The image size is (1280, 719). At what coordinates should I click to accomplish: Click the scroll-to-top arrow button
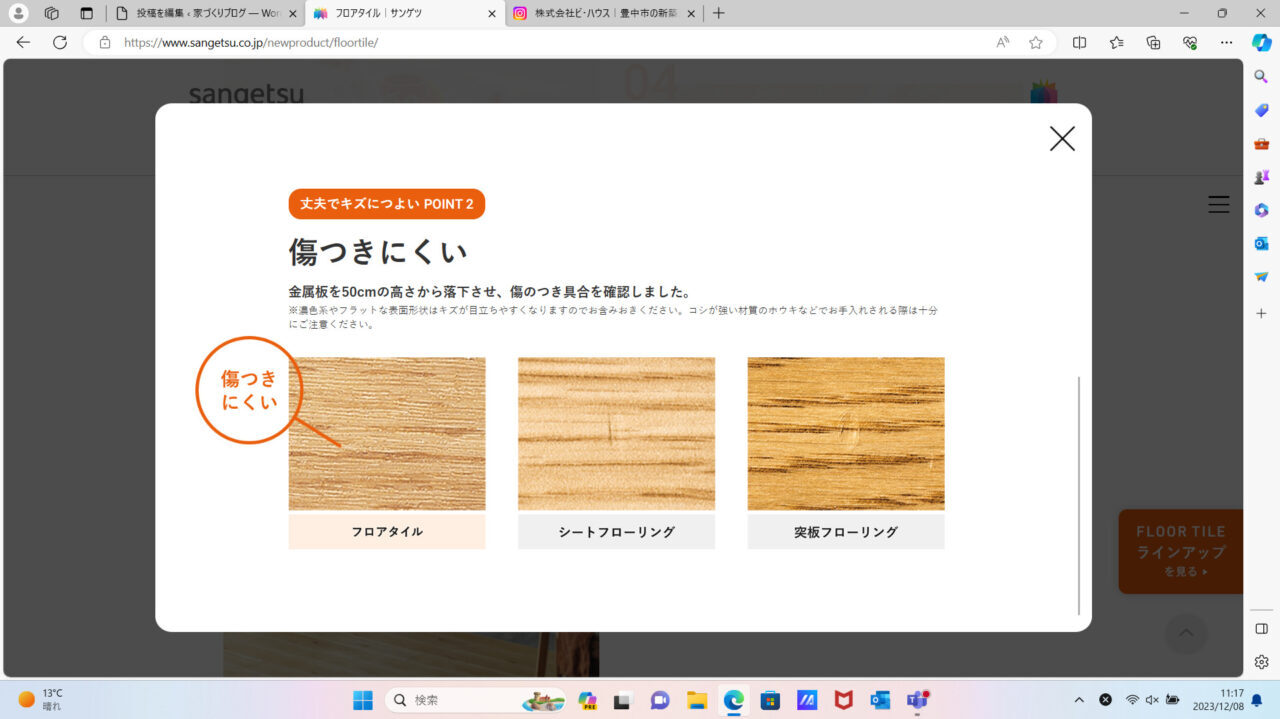(1186, 633)
